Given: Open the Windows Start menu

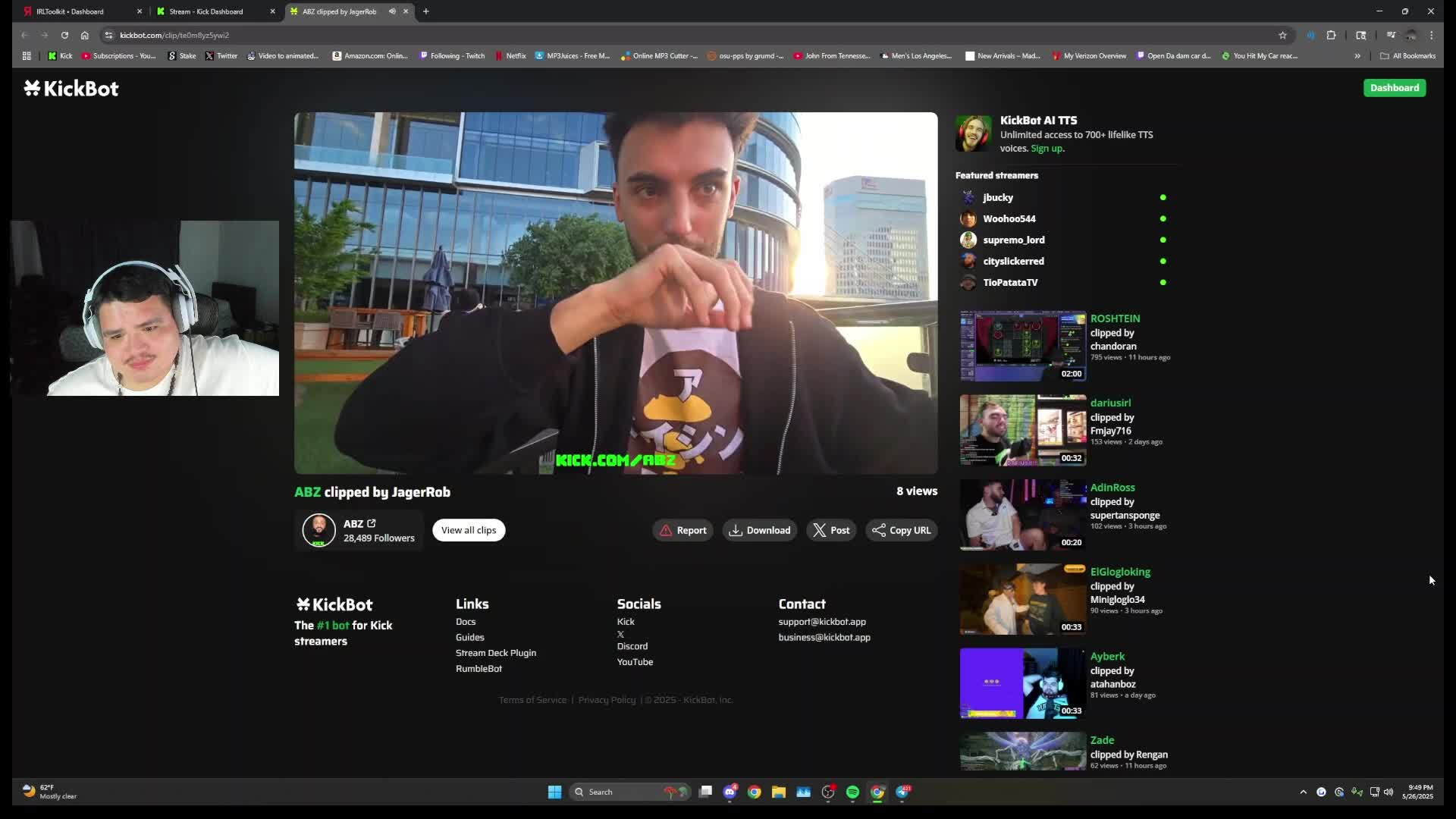Looking at the screenshot, I should (554, 792).
